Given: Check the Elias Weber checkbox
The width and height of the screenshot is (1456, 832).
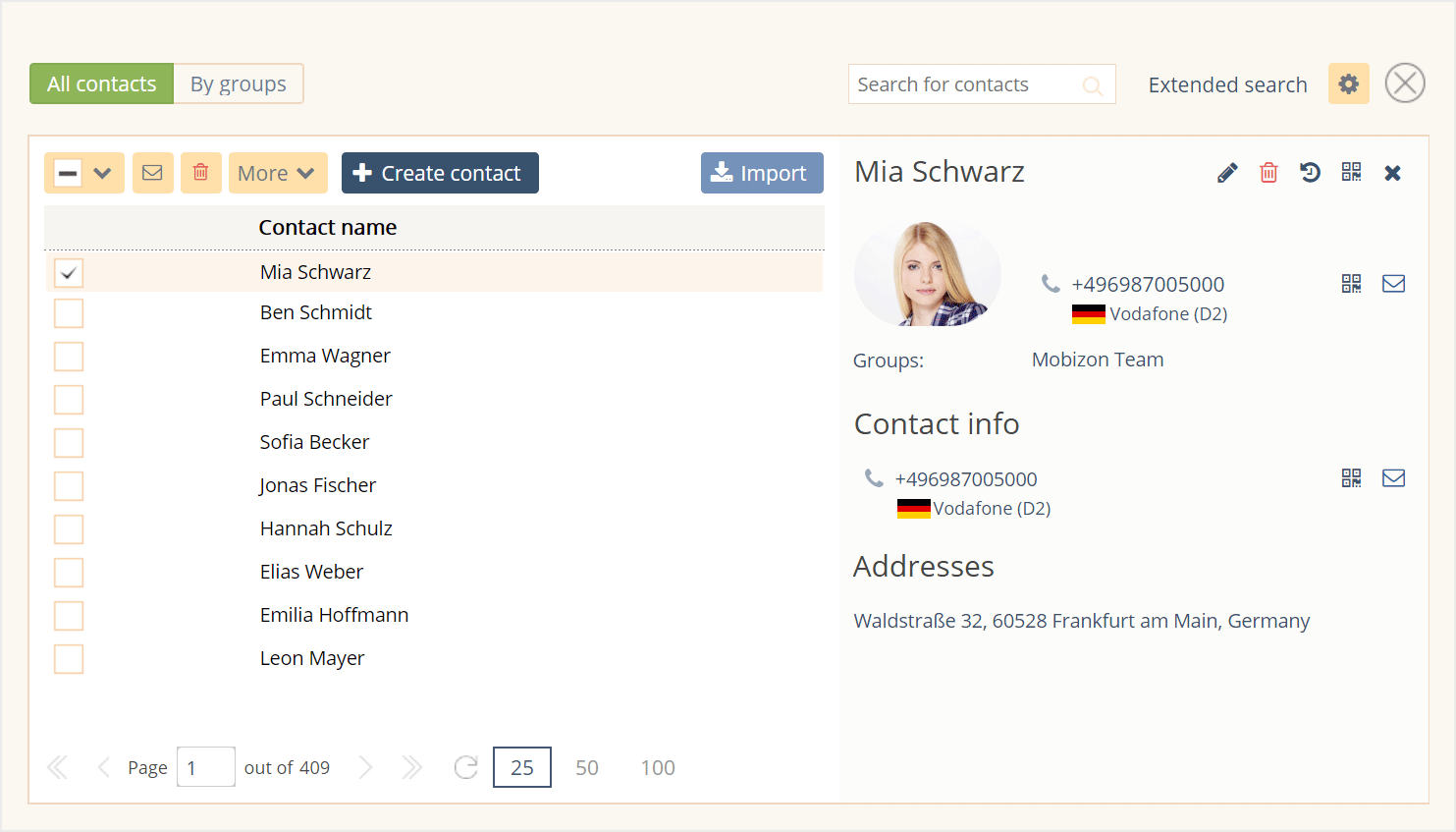Looking at the screenshot, I should tap(69, 573).
